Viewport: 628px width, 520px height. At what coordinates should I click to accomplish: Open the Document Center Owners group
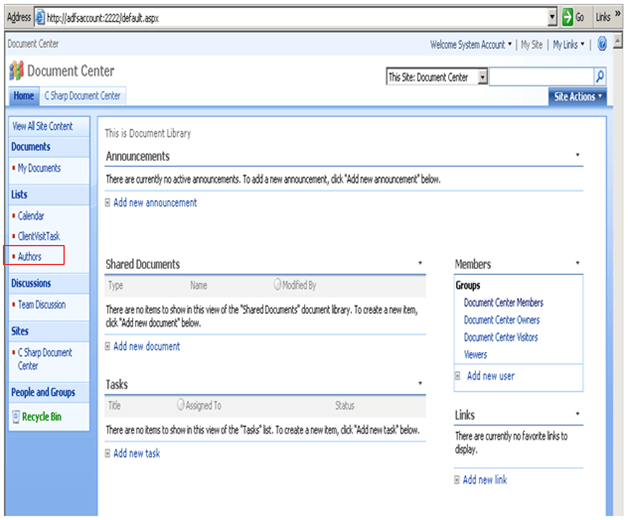coord(503,320)
